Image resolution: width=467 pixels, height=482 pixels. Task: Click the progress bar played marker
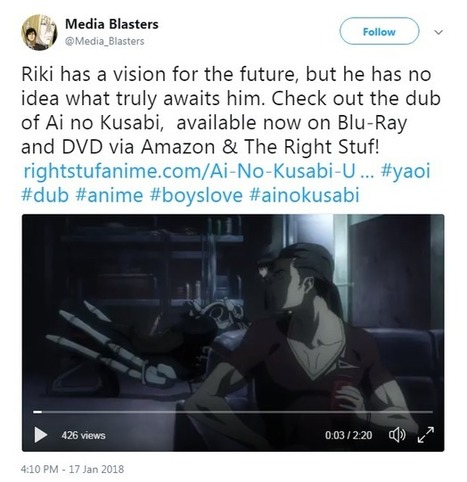click(x=37, y=412)
